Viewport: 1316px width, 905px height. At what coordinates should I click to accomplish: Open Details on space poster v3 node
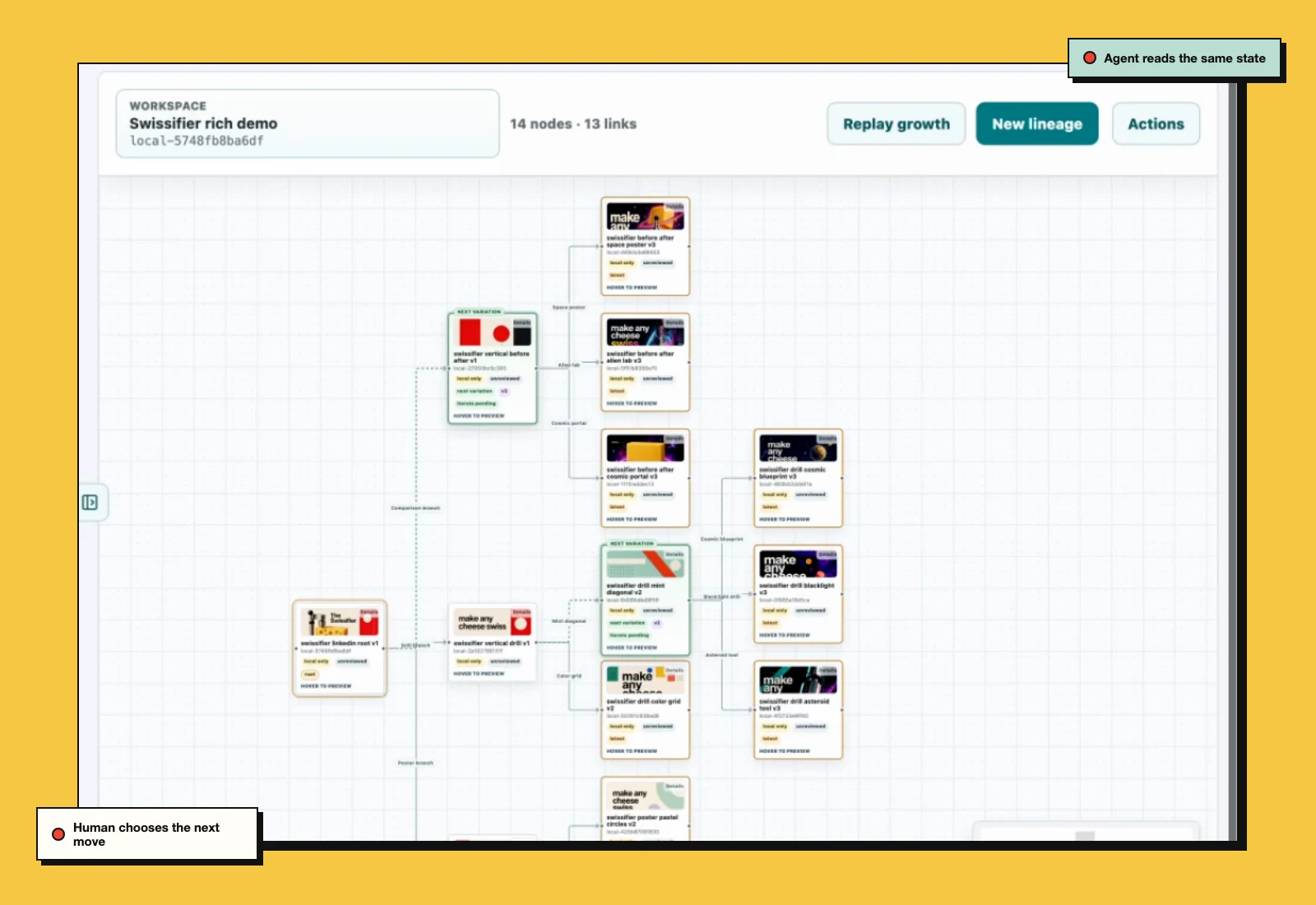(674, 207)
